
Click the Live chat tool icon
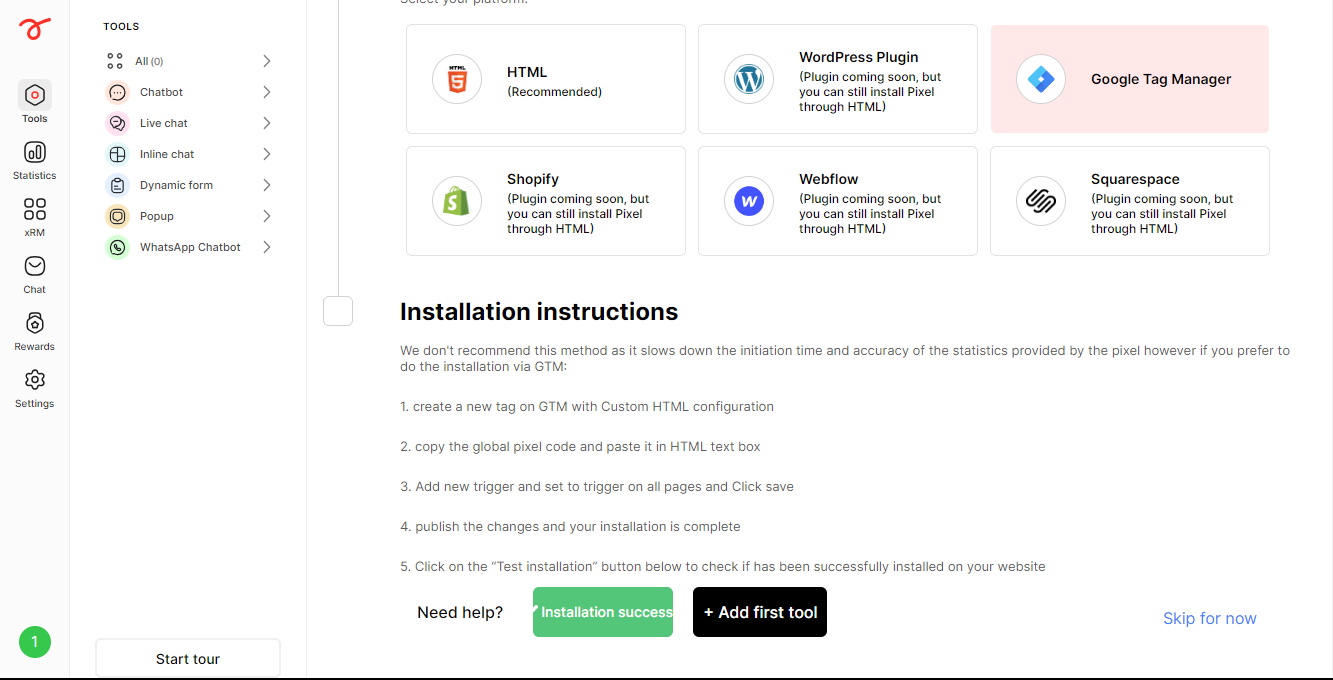pos(117,123)
